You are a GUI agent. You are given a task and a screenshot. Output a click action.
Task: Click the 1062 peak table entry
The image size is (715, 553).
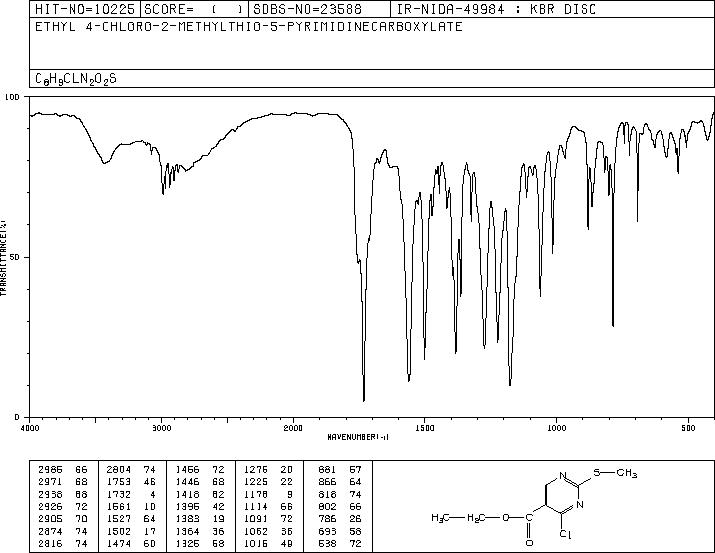269,531
